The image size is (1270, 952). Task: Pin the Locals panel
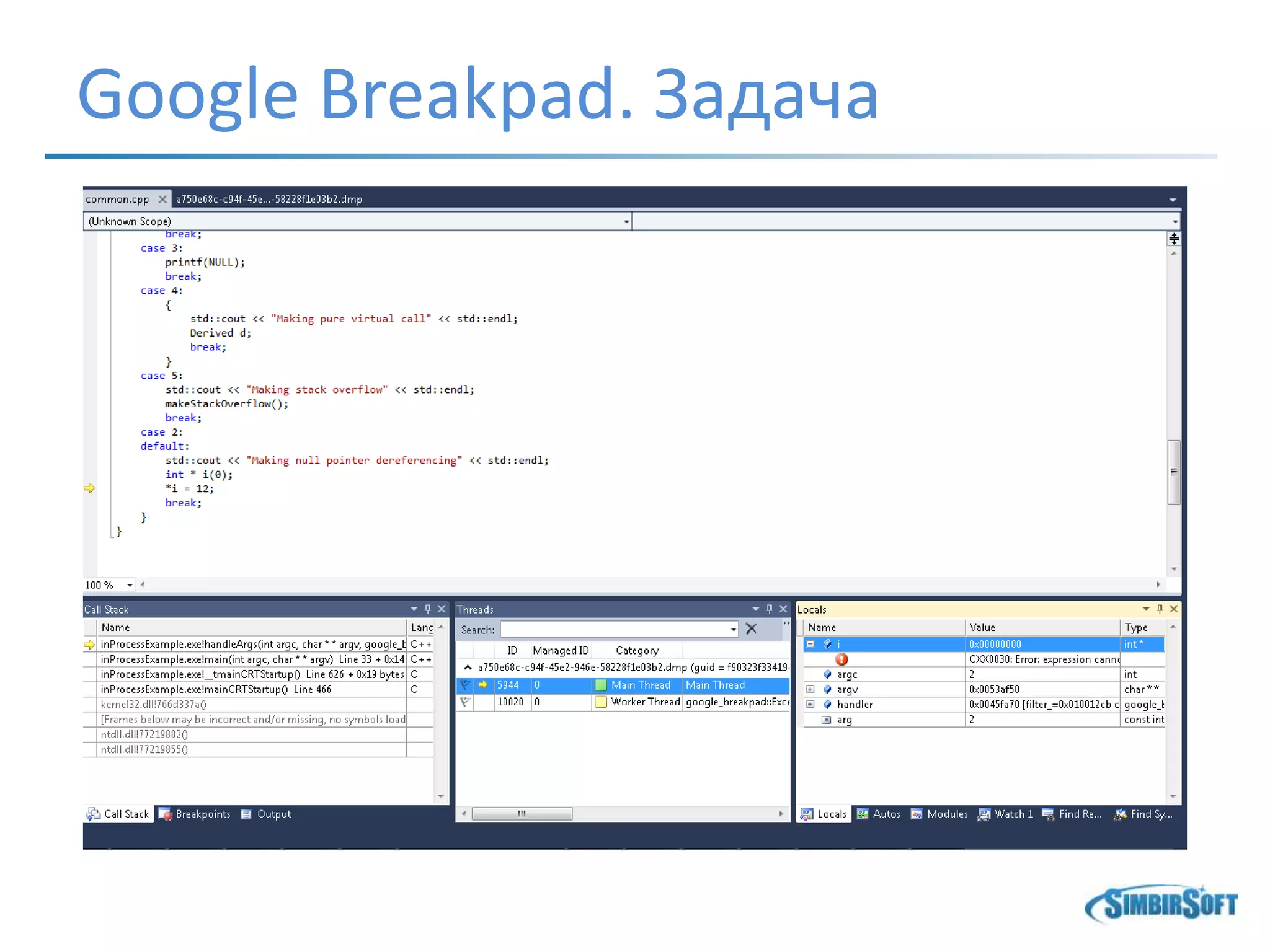(x=1160, y=609)
